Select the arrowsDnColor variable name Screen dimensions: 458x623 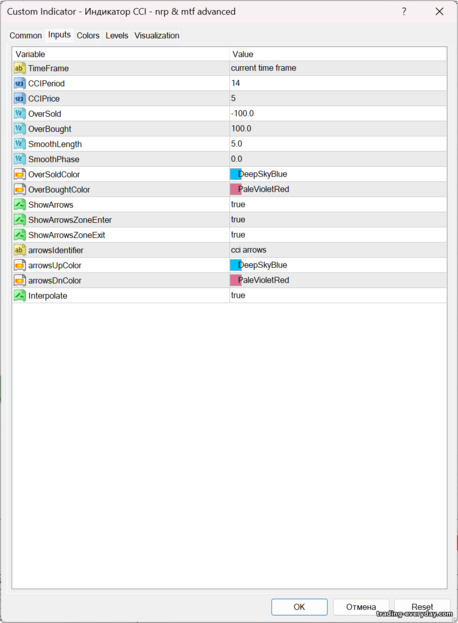55,281
